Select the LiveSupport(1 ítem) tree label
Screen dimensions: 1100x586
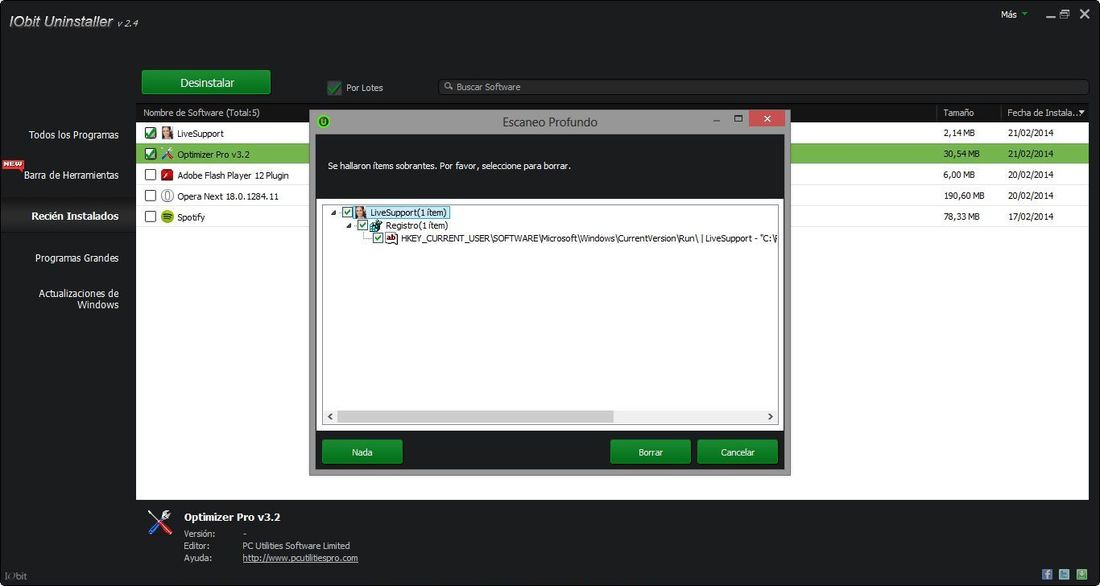coord(408,212)
